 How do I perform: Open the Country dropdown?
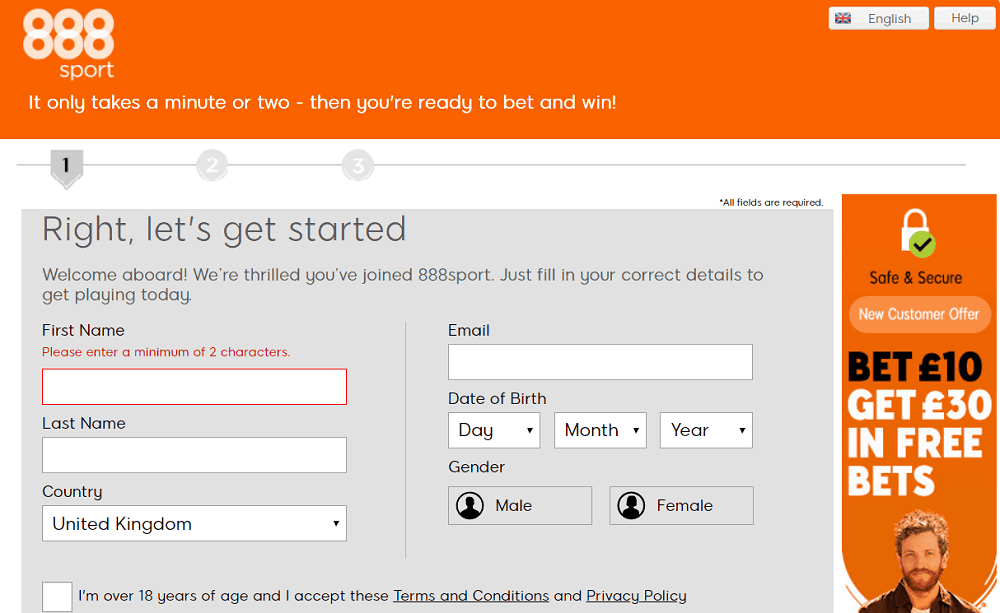pos(195,523)
